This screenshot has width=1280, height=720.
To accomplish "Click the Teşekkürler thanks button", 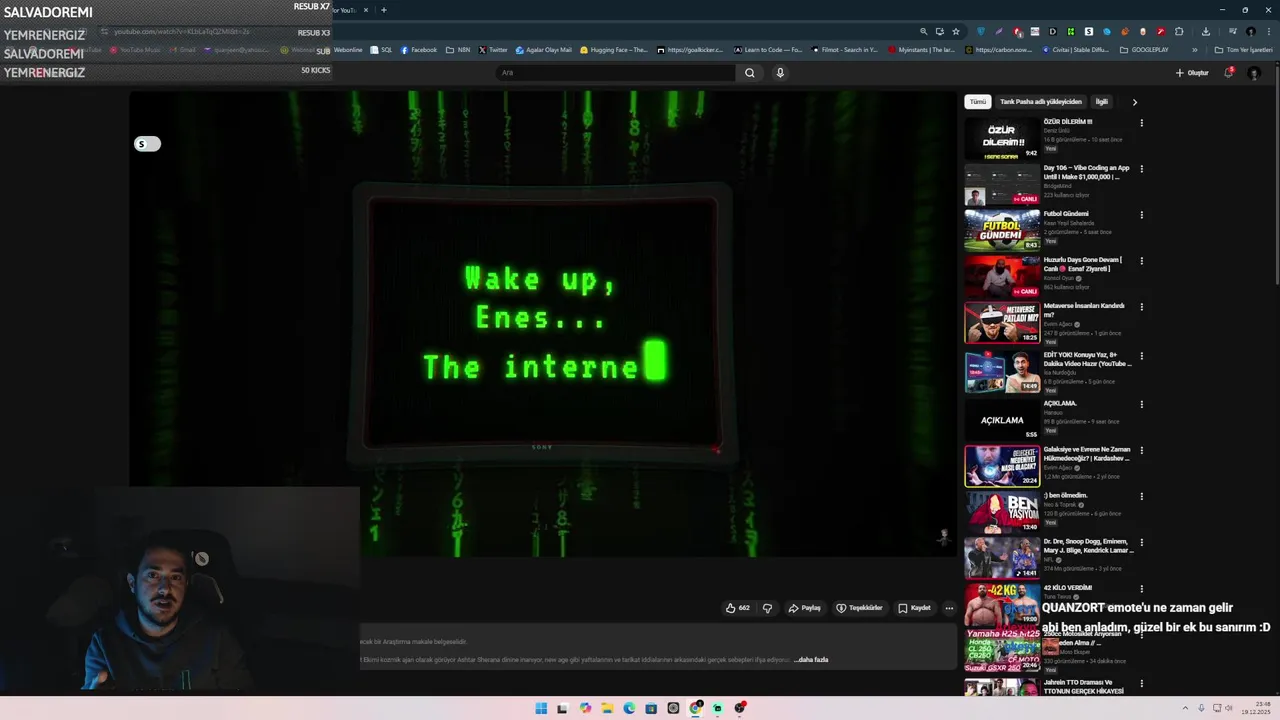I will point(859,608).
